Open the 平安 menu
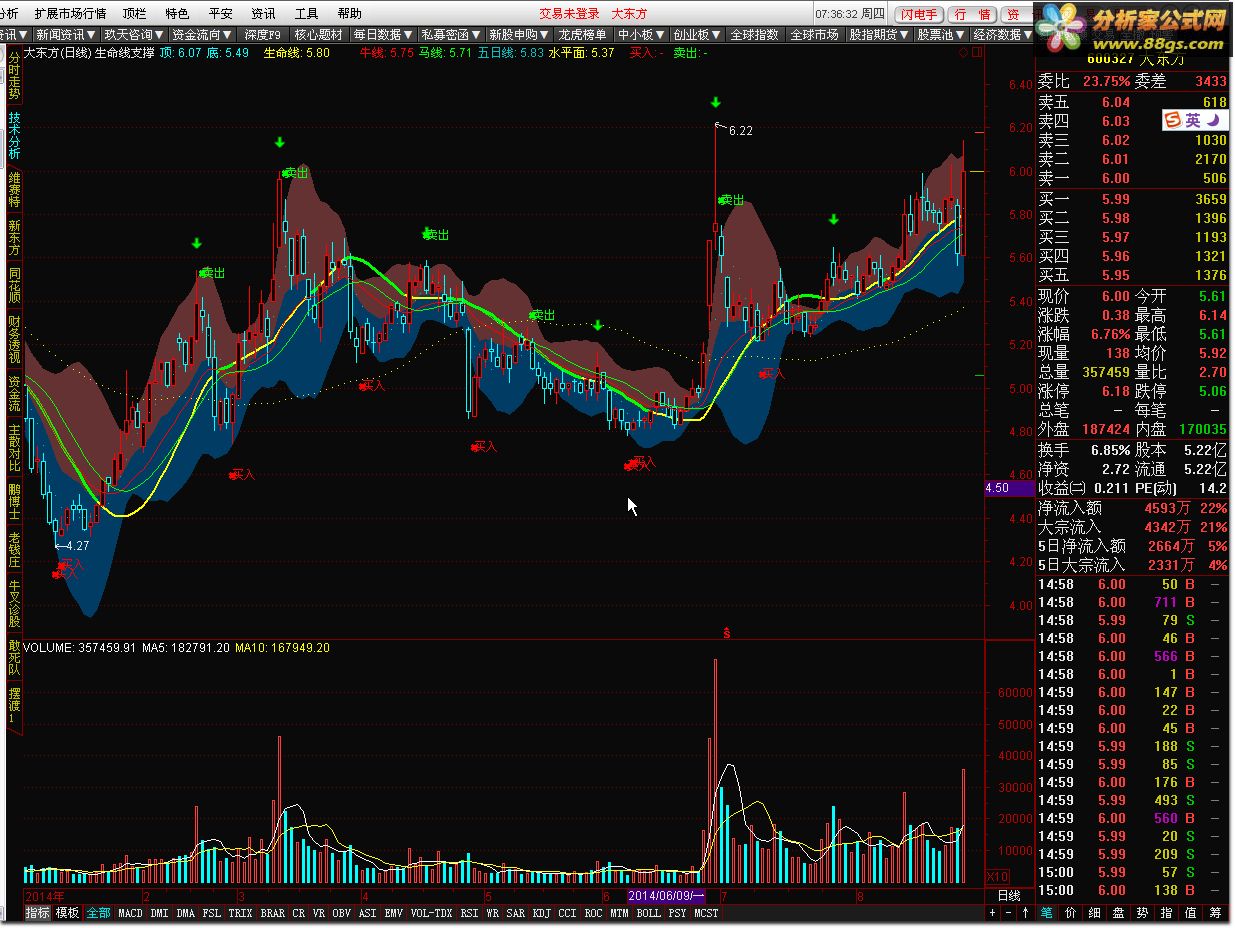Image resolution: width=1235 pixels, height=928 pixels. coord(220,14)
